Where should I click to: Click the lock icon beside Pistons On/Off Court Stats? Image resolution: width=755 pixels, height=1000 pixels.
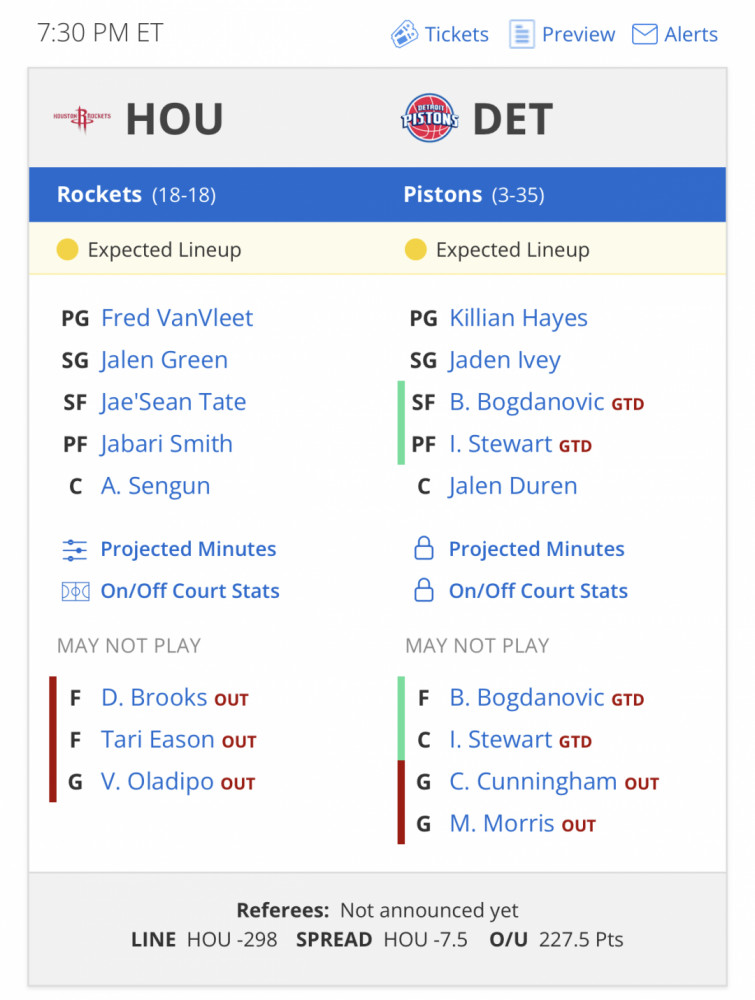[424, 590]
